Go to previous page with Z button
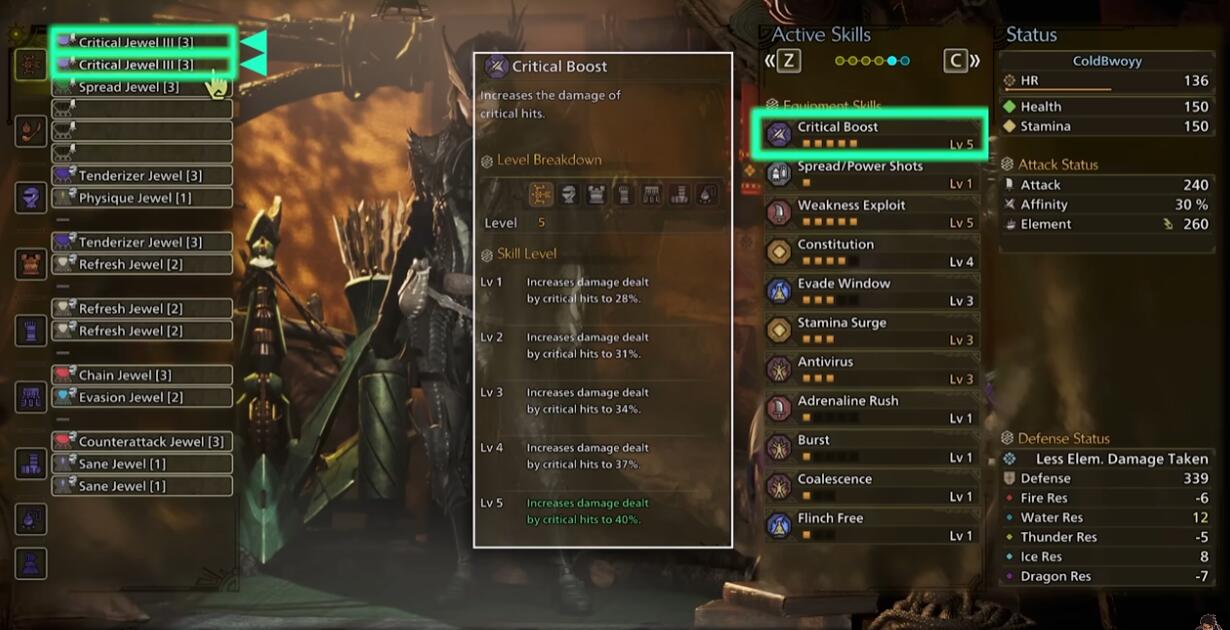 click(788, 61)
